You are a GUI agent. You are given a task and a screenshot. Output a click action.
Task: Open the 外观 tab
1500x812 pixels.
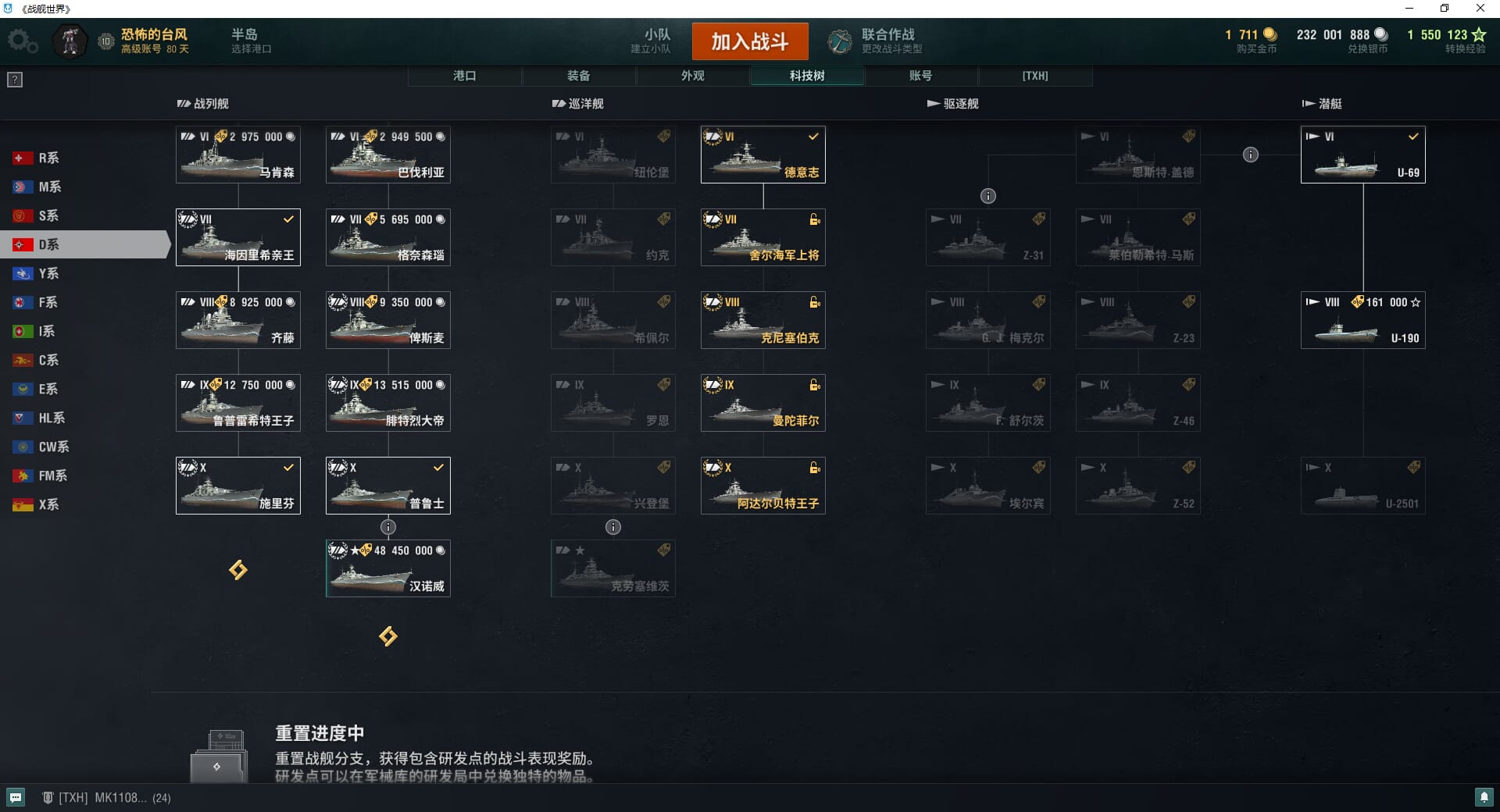[x=693, y=76]
